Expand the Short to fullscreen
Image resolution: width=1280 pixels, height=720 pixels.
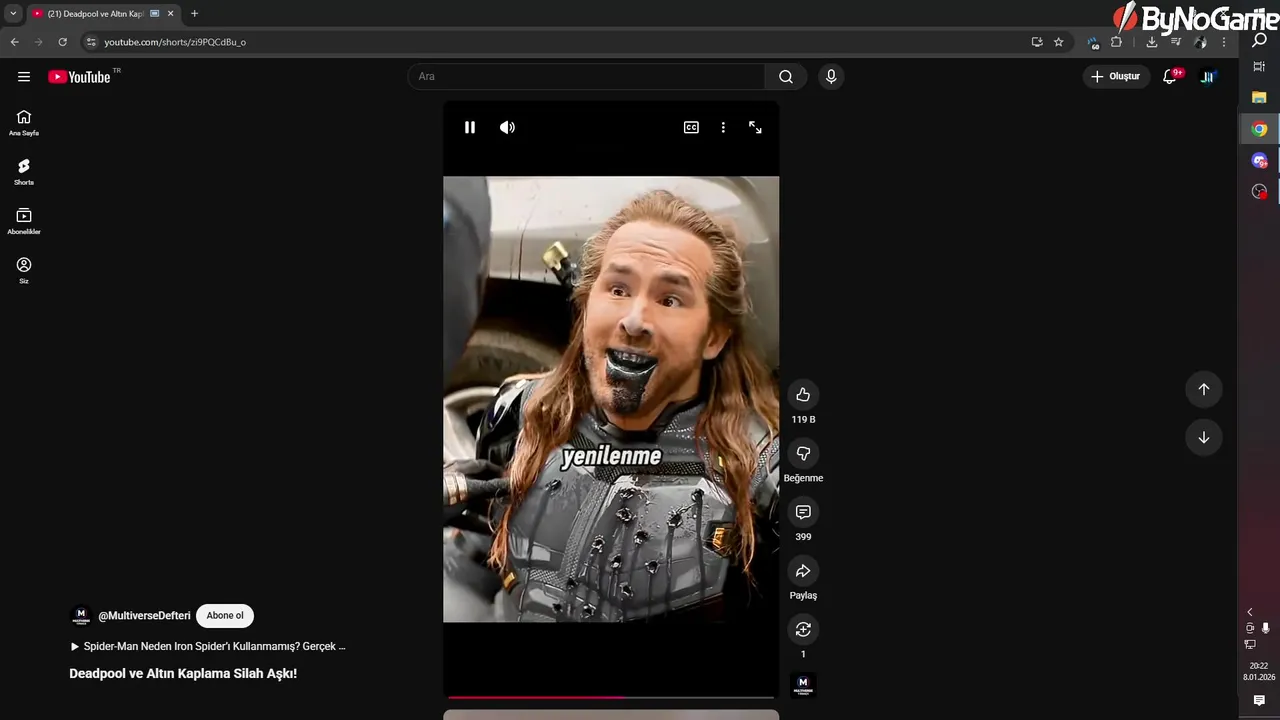(755, 127)
